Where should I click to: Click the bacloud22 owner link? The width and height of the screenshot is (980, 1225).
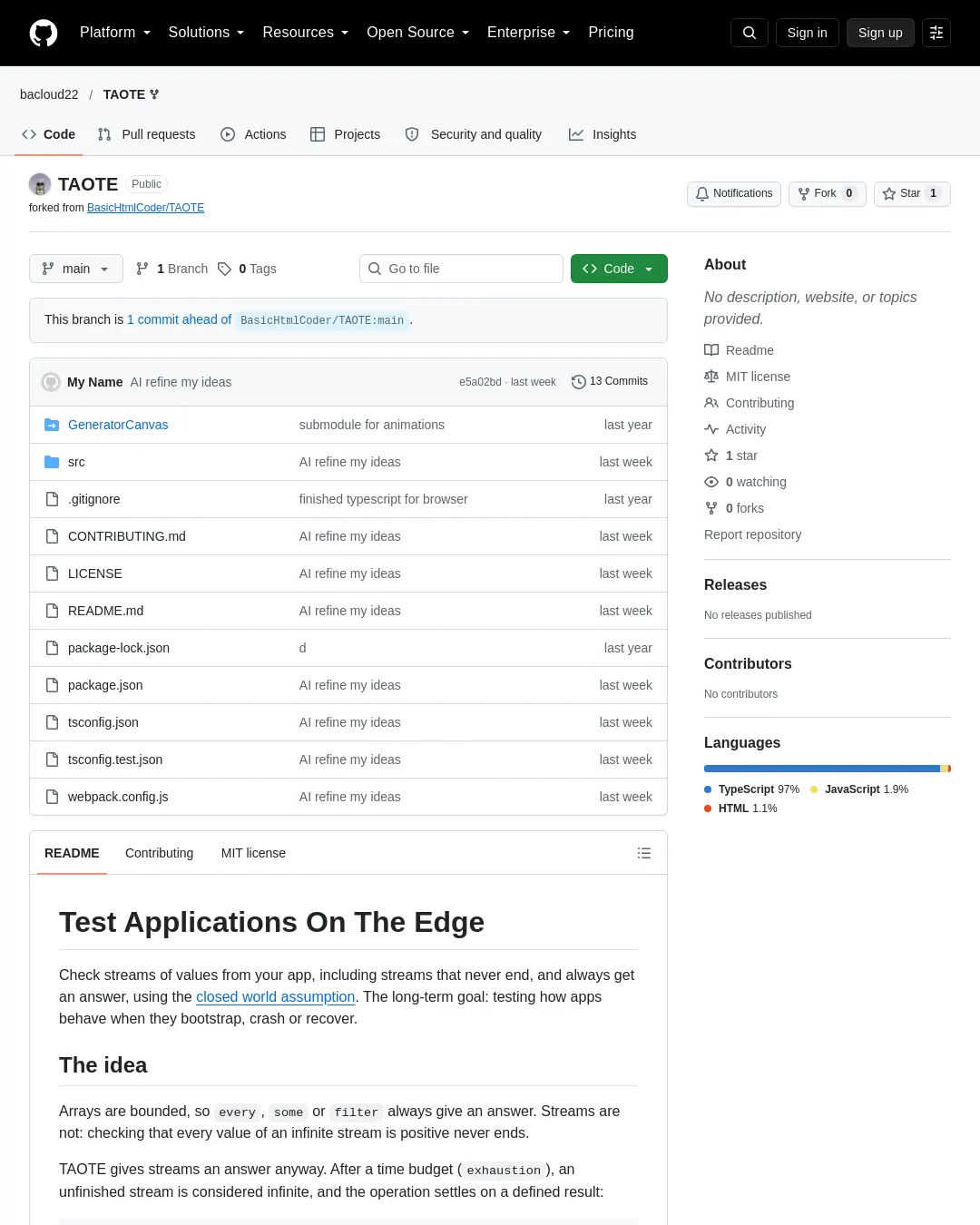pos(49,94)
